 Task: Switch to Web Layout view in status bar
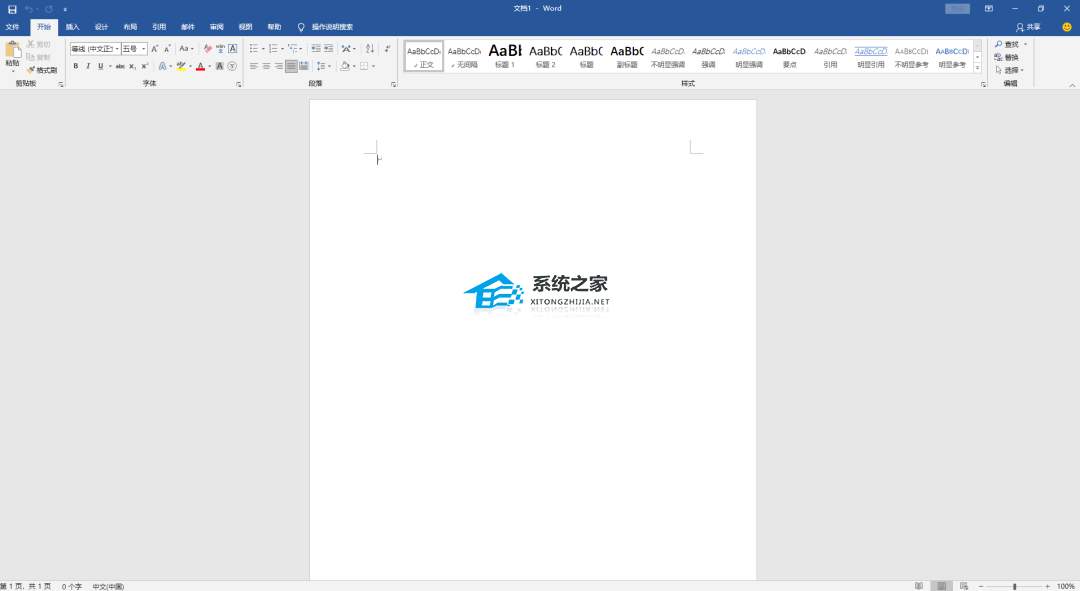click(964, 586)
